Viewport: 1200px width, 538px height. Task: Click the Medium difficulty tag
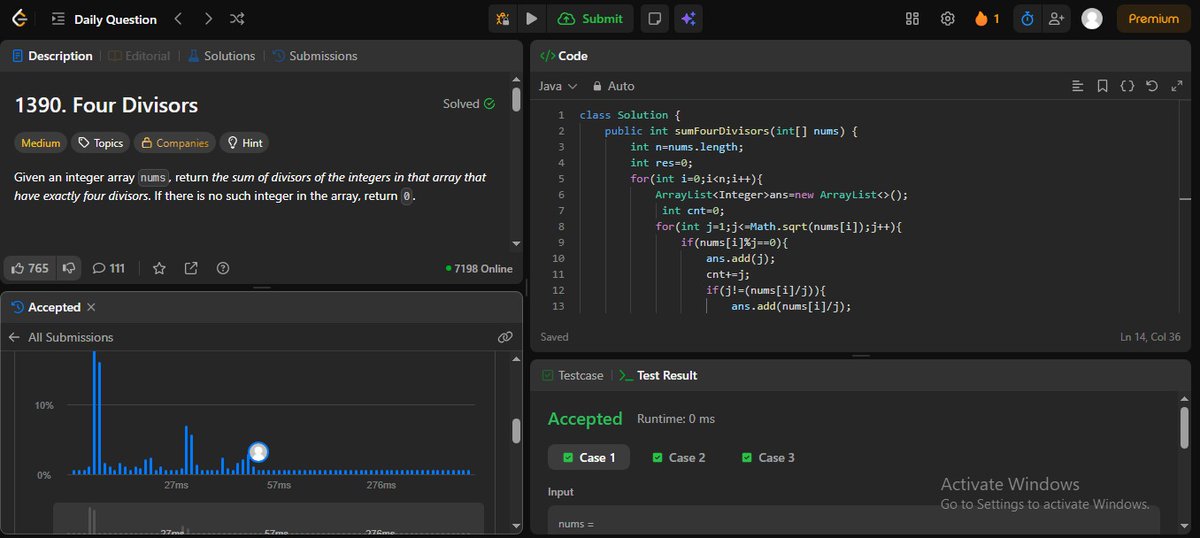41,143
